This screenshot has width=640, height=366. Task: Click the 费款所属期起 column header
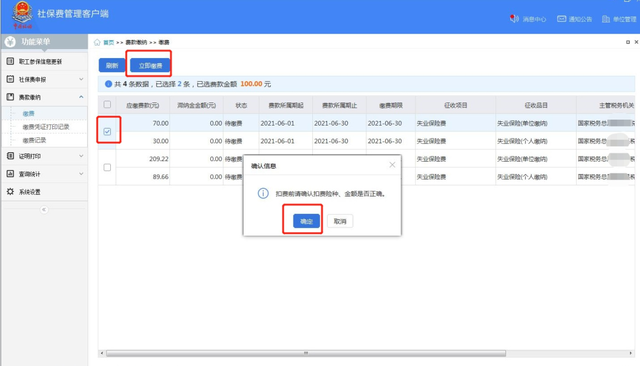(286, 105)
